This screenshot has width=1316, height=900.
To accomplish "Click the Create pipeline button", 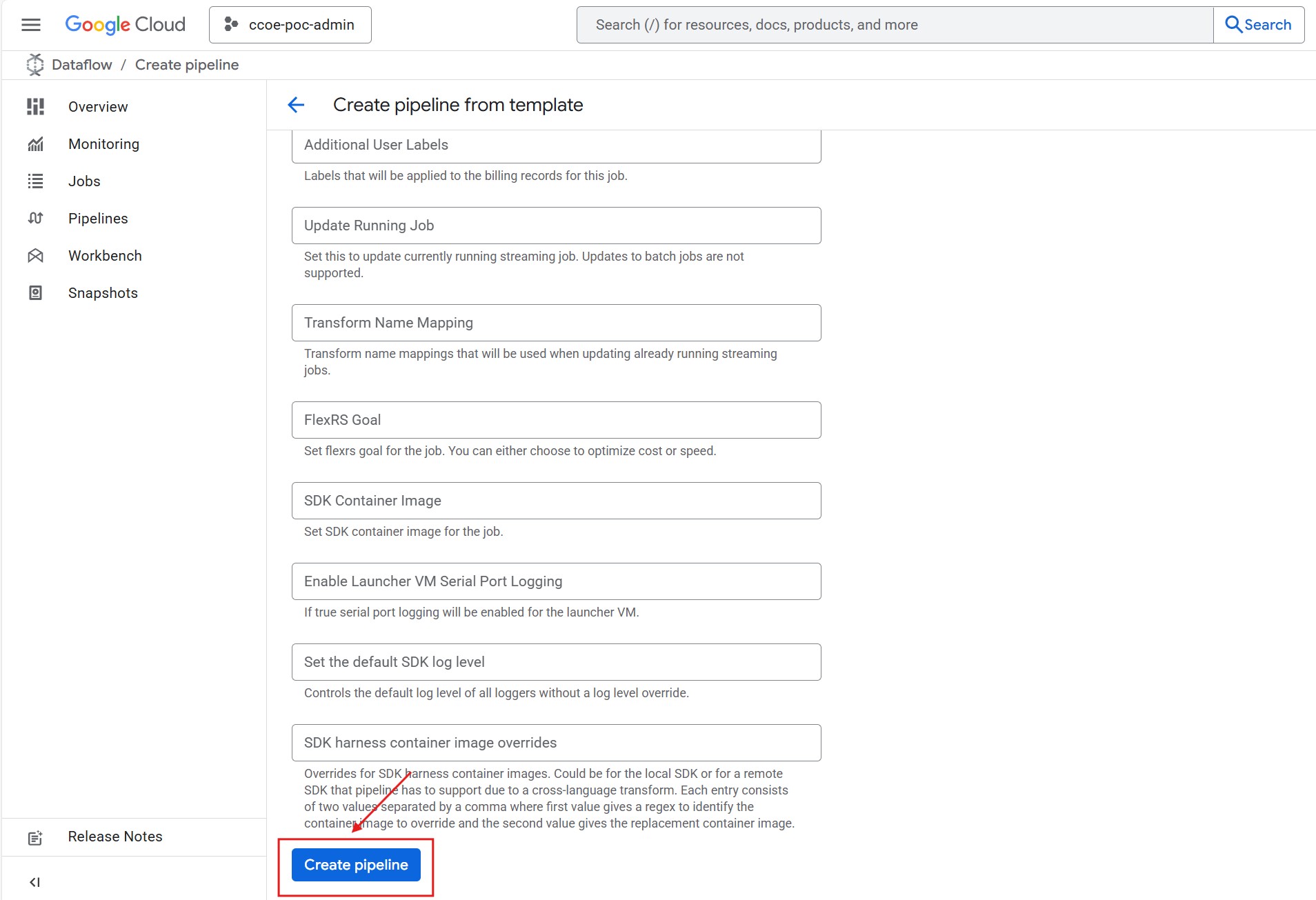I will point(356,865).
